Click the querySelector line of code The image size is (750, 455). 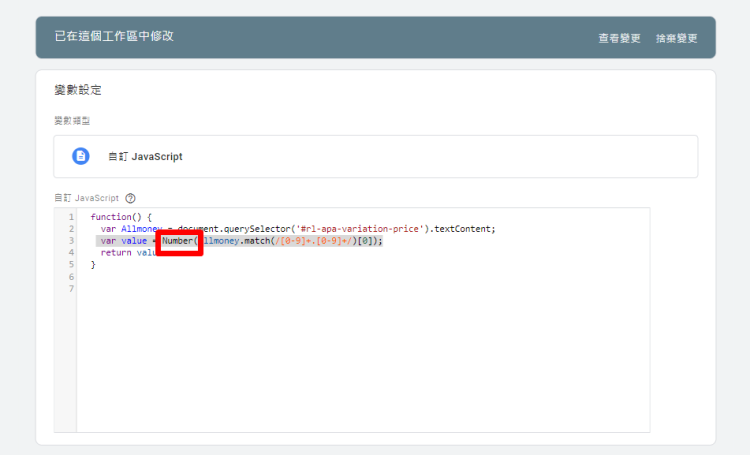click(298, 229)
